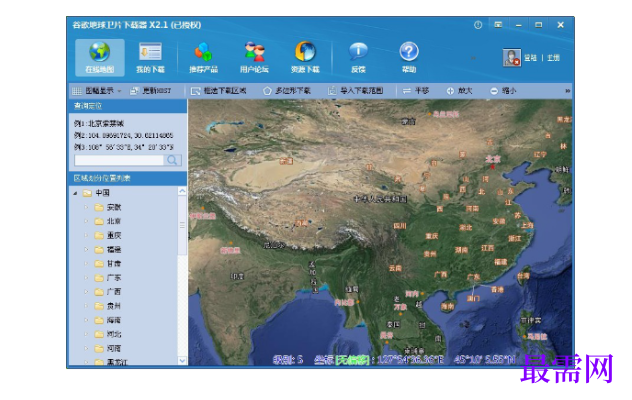Open the 我的下载 downloads list icon
This screenshot has width=632, height=400.
tap(150, 57)
